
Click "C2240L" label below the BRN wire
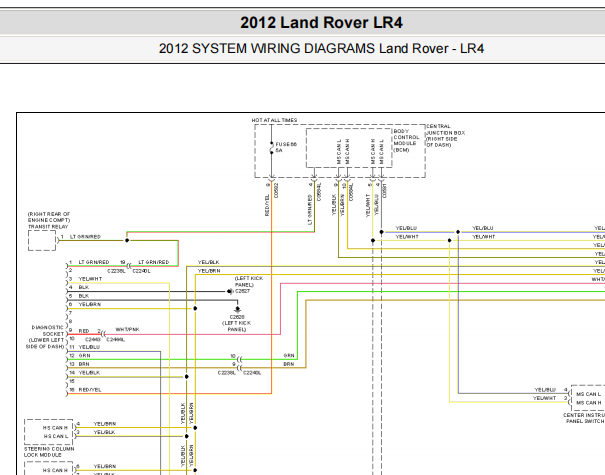coord(252,373)
